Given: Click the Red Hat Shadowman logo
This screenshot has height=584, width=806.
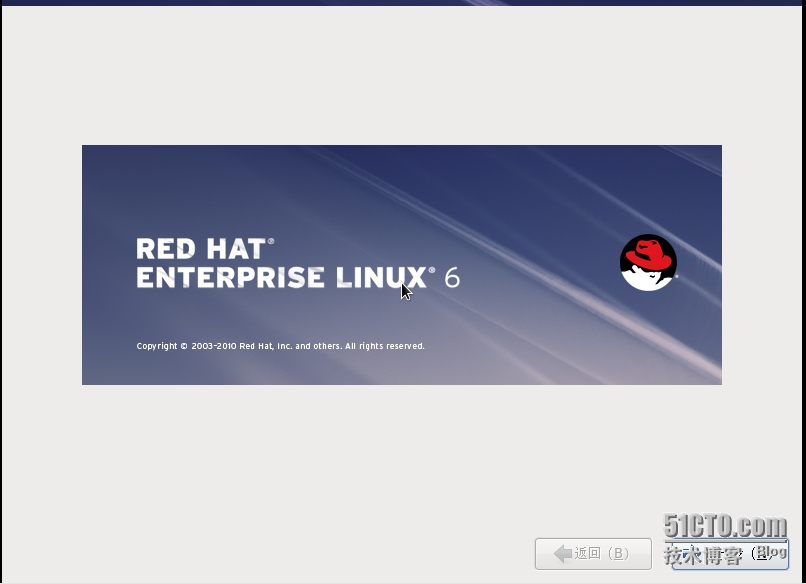Looking at the screenshot, I should coord(648,263).
